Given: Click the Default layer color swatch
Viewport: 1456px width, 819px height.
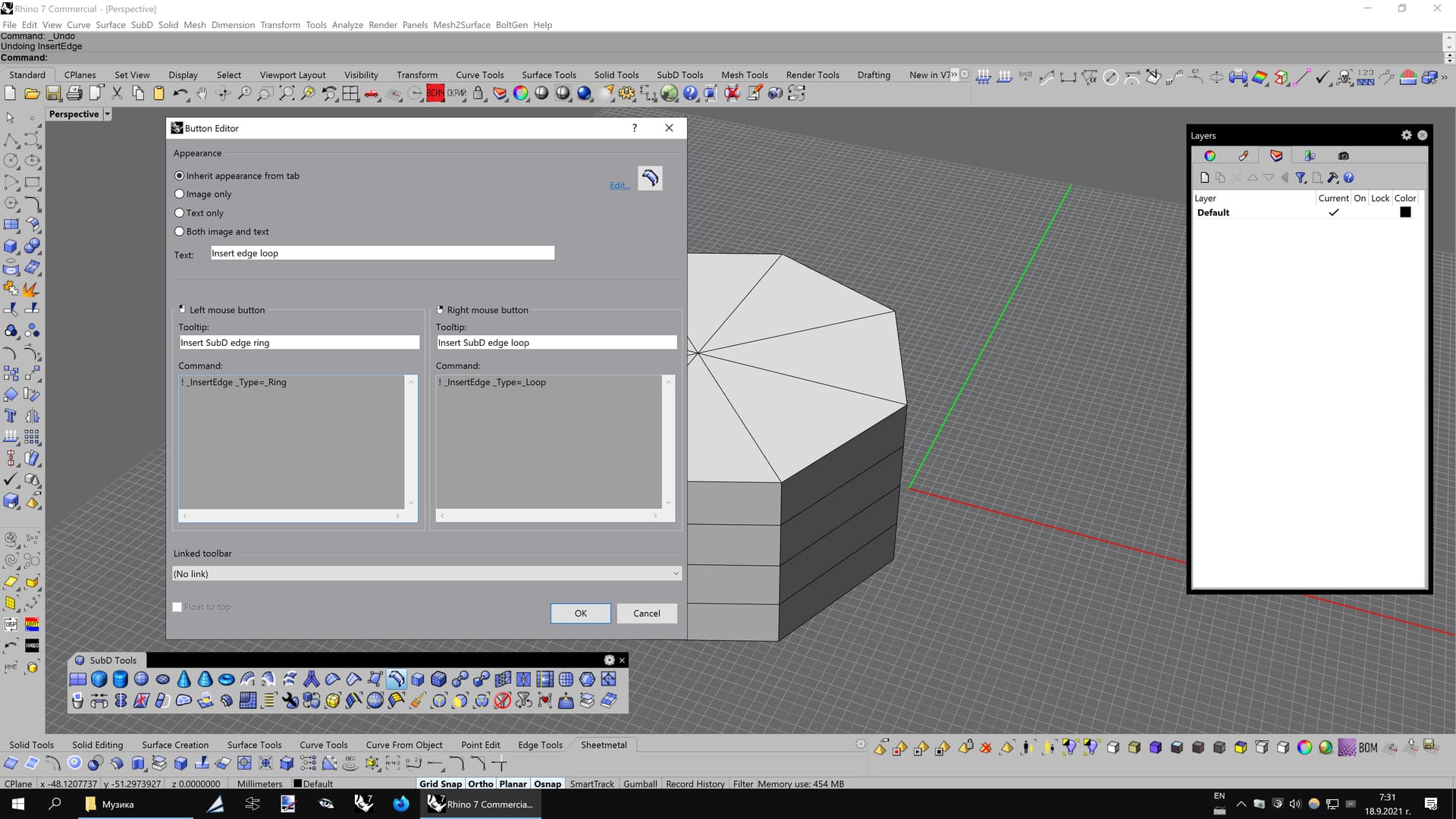Looking at the screenshot, I should [1405, 212].
